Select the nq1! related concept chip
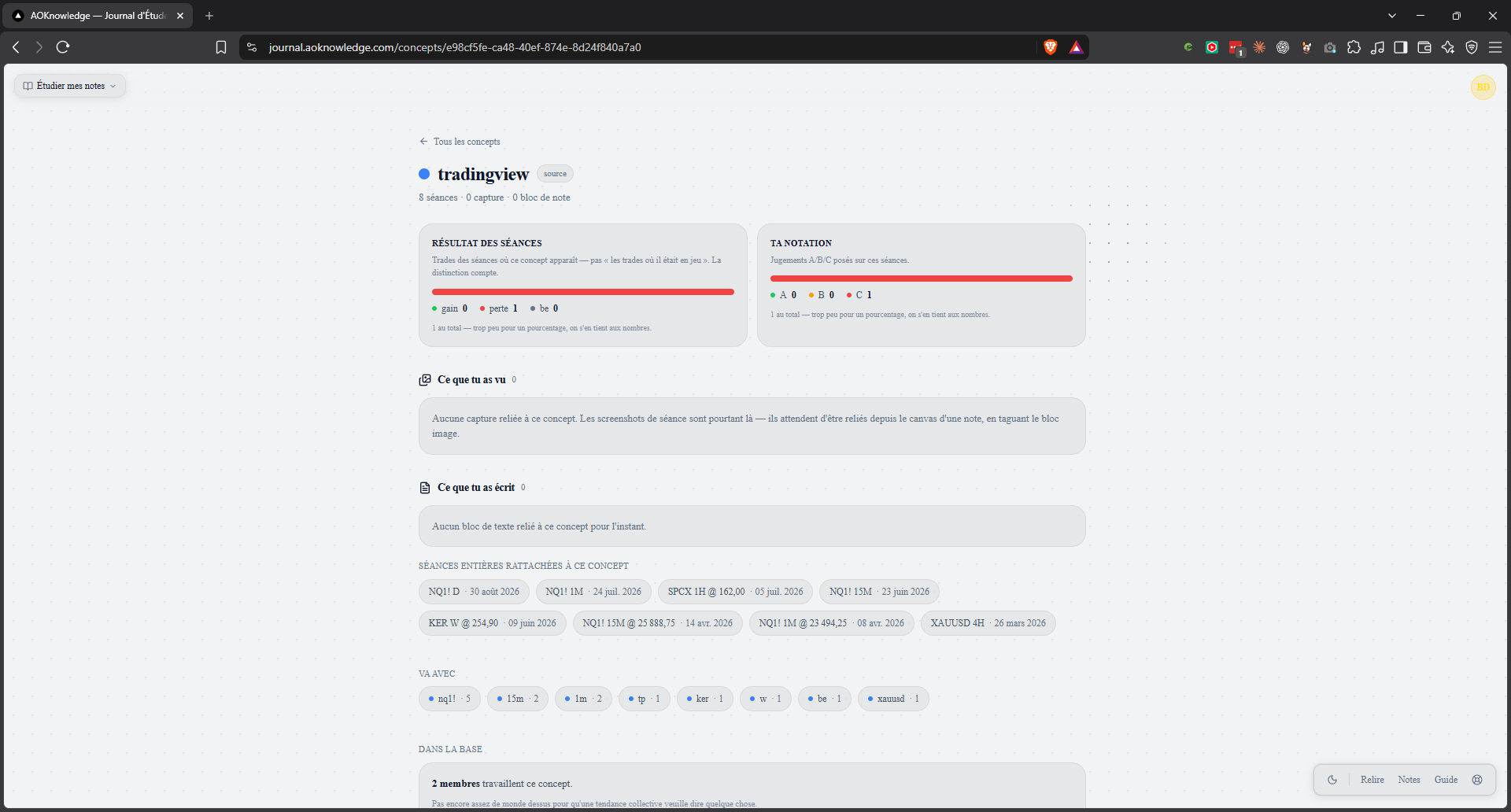The width and height of the screenshot is (1511, 812). click(x=449, y=699)
